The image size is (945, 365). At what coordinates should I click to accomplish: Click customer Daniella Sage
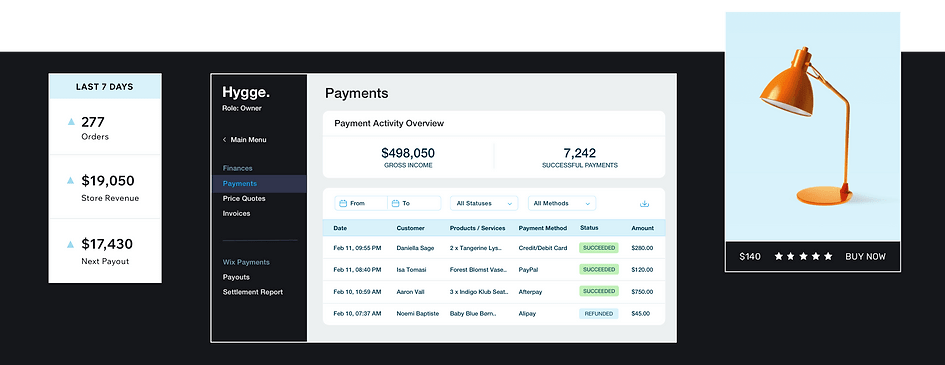point(416,248)
